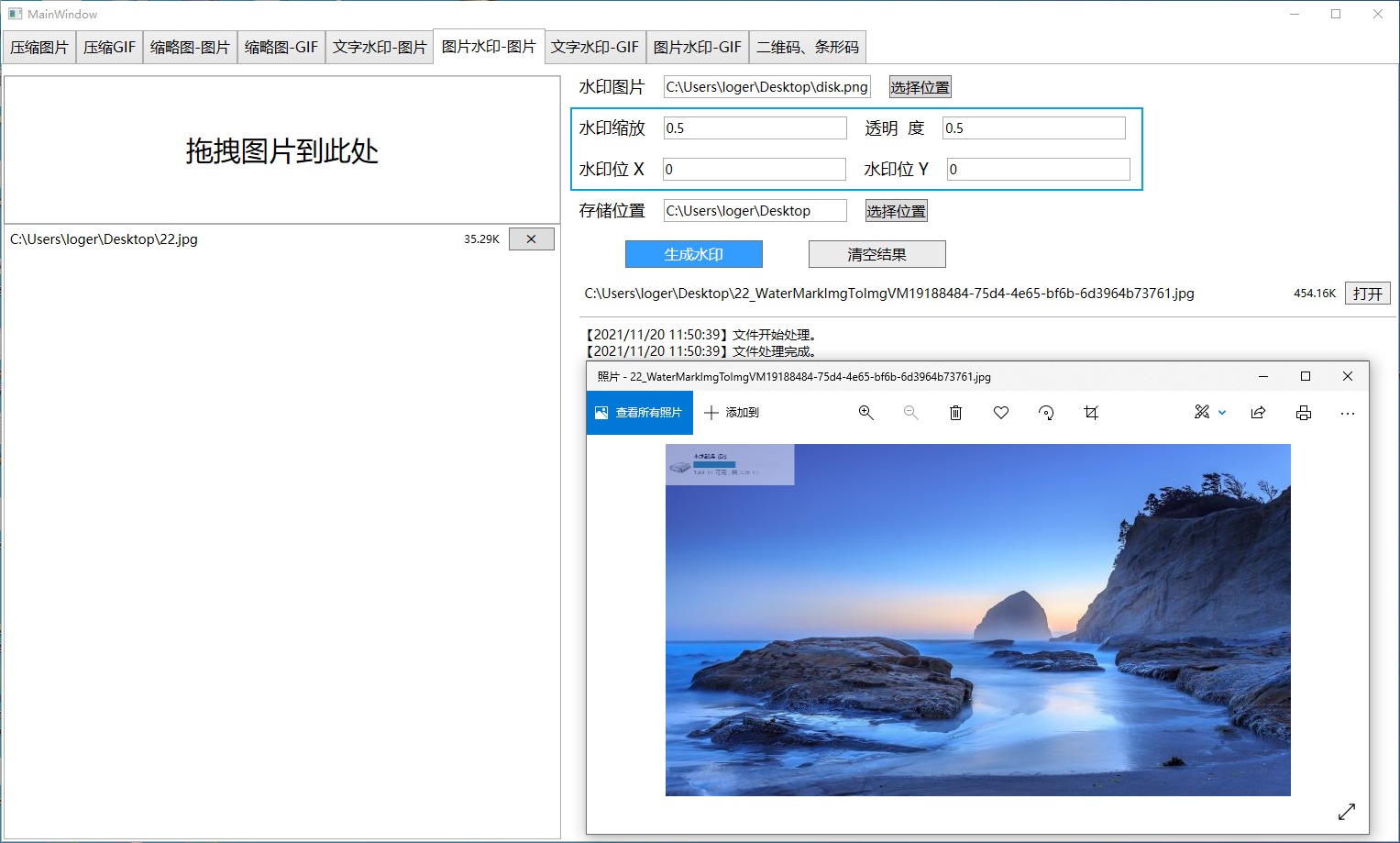Focus the 水印图片 path field
1400x843 pixels.
pyautogui.click(x=766, y=87)
